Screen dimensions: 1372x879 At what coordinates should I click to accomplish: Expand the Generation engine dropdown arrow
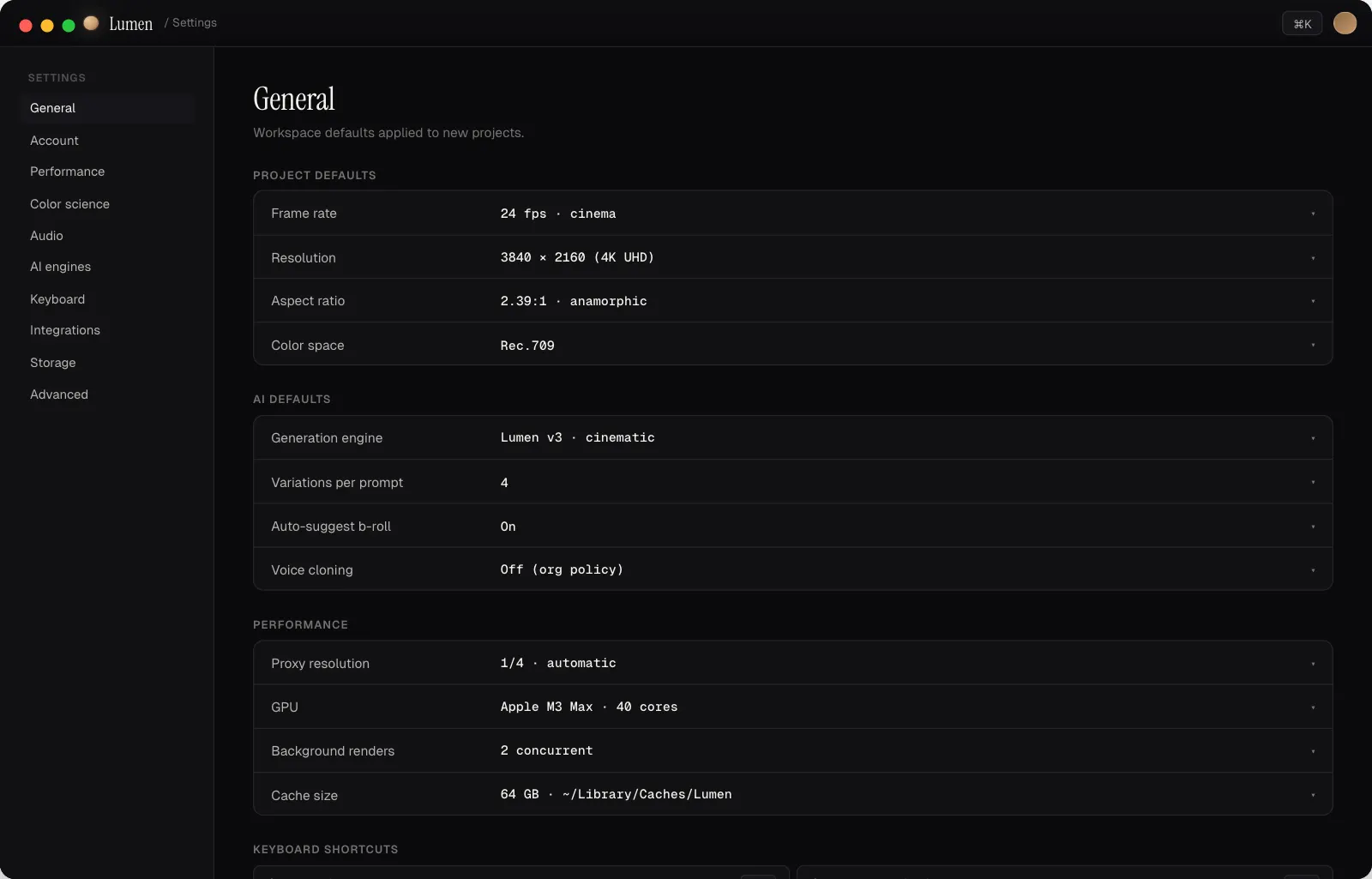(1313, 438)
